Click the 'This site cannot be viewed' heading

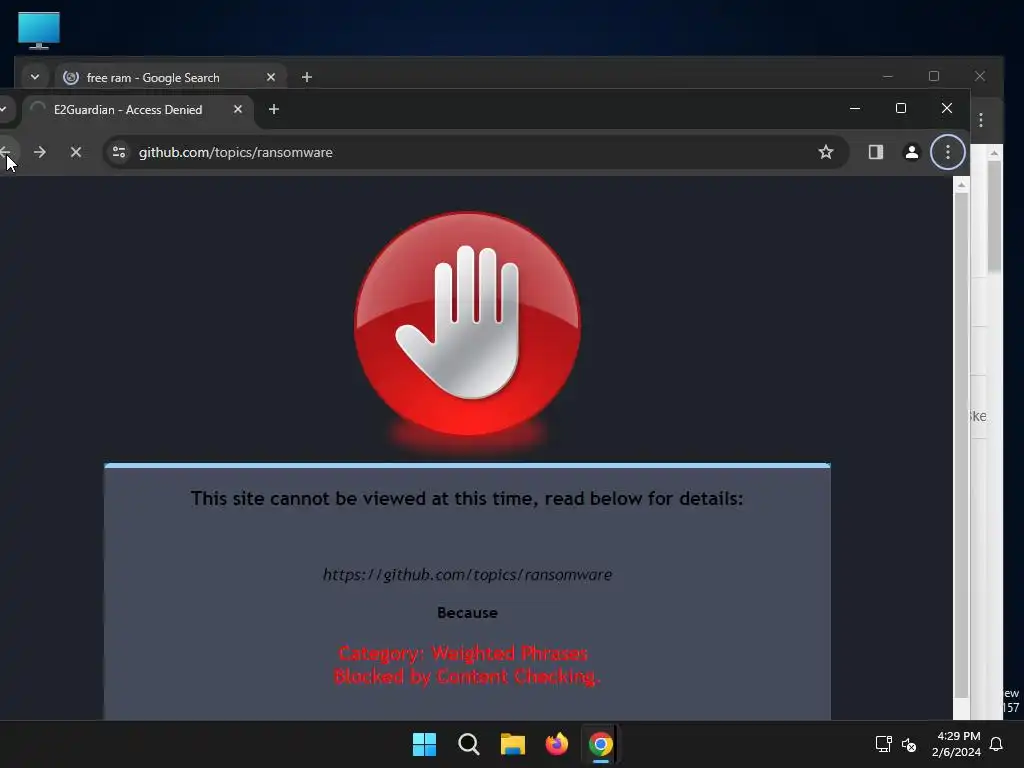coord(467,498)
